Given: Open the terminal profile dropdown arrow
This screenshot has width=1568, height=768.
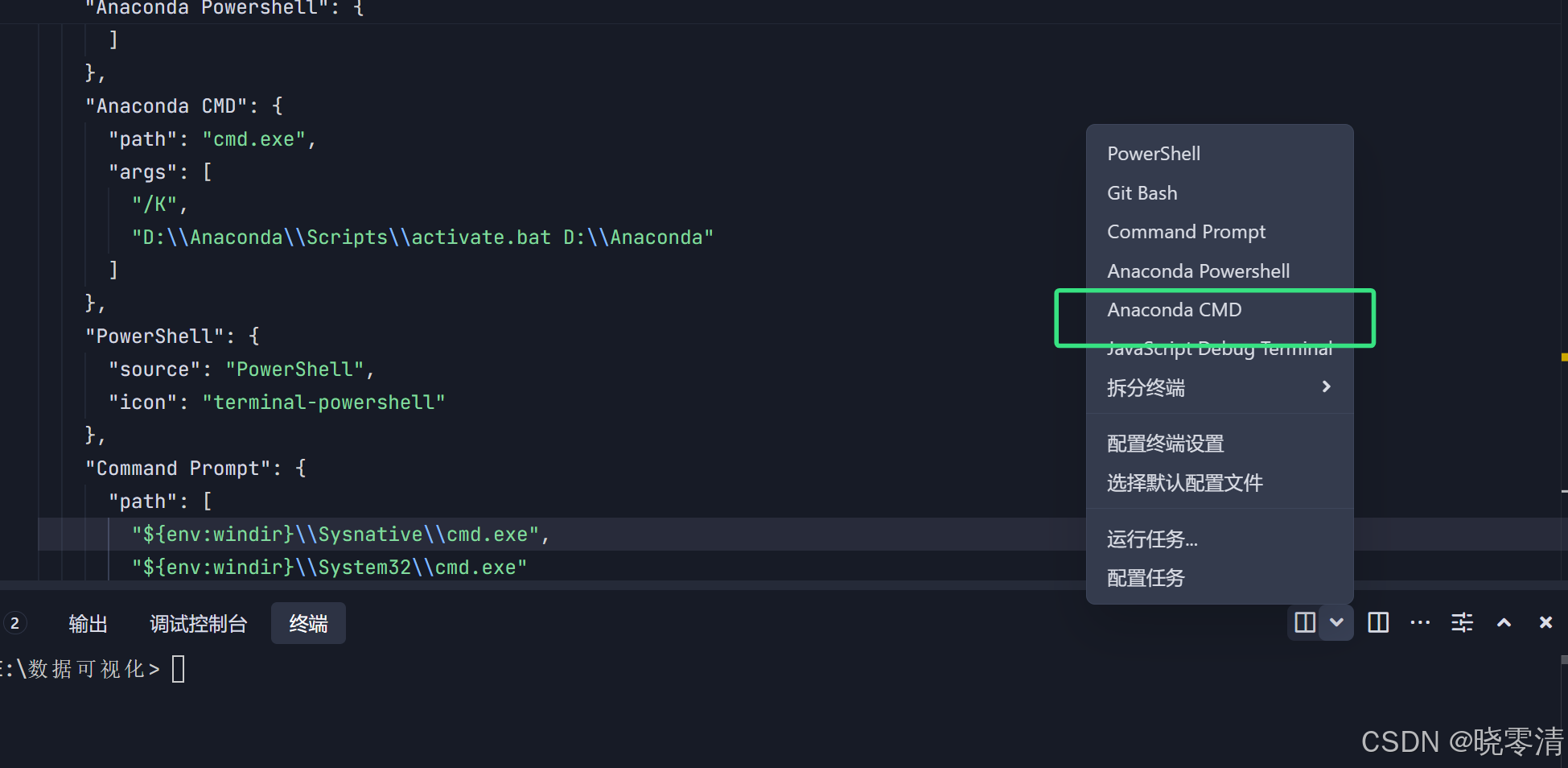Looking at the screenshot, I should [x=1336, y=622].
